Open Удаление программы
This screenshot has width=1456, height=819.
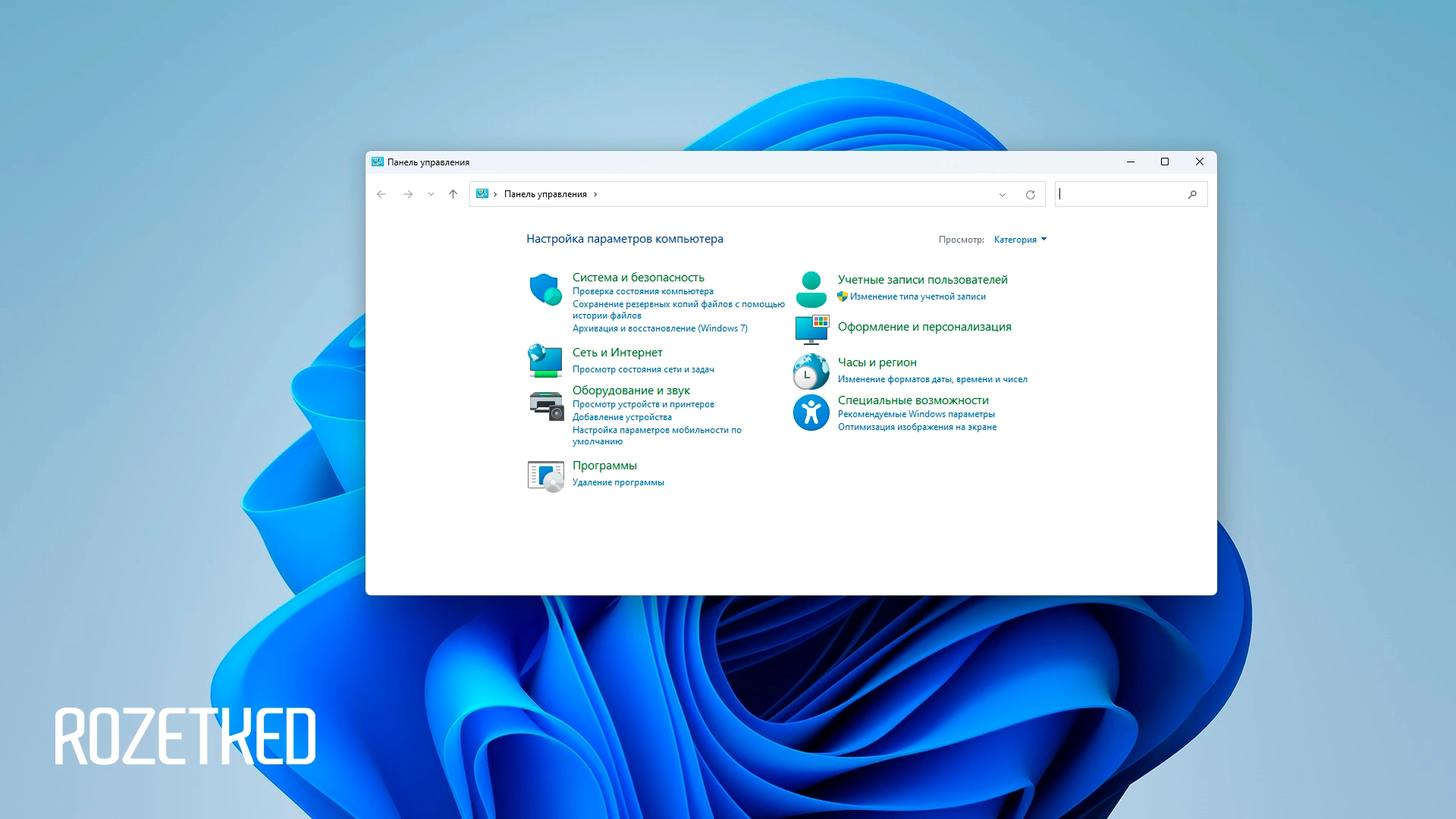point(619,482)
